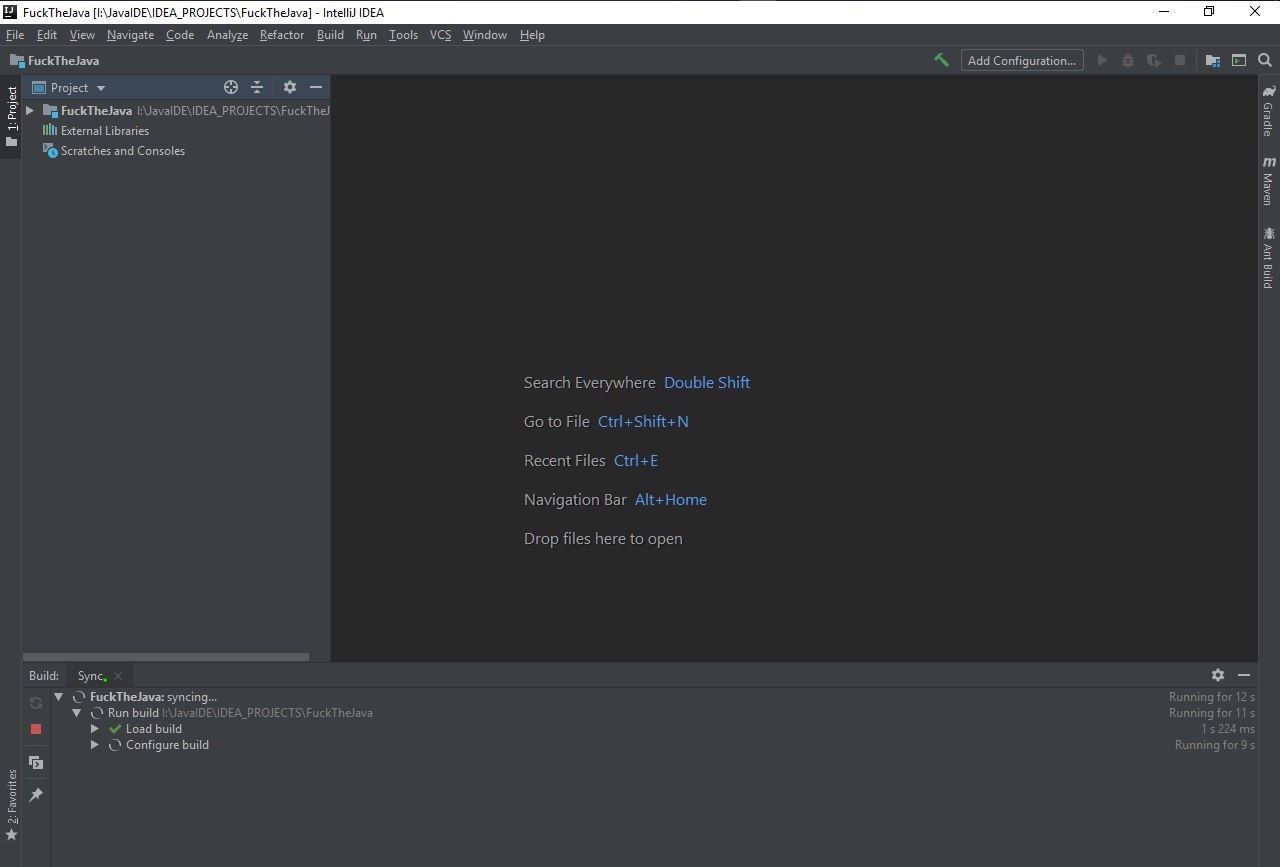1280x867 pixels.
Task: Click FuckTheJava navigation bar breadcrumb
Action: (55, 60)
